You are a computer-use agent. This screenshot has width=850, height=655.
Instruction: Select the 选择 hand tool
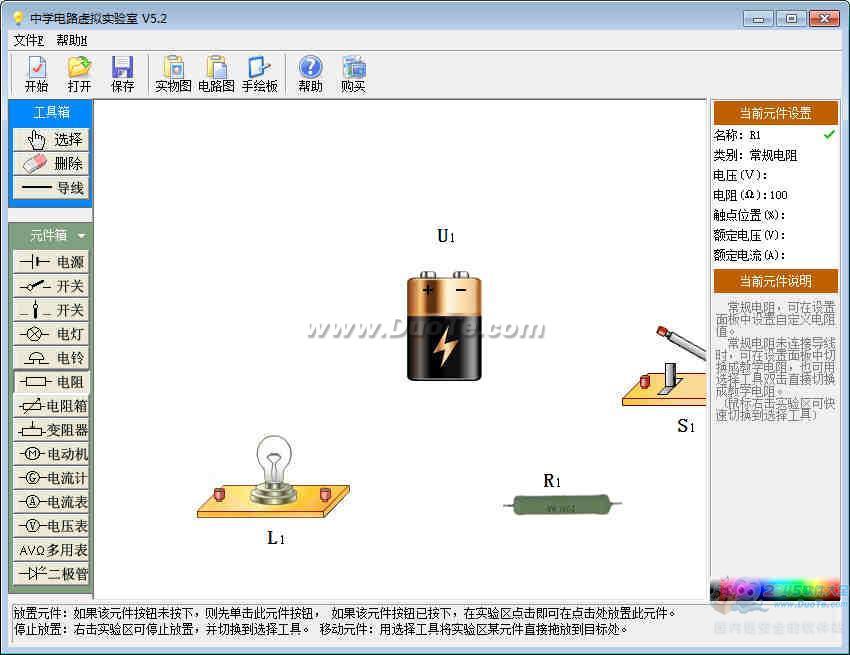[51, 140]
